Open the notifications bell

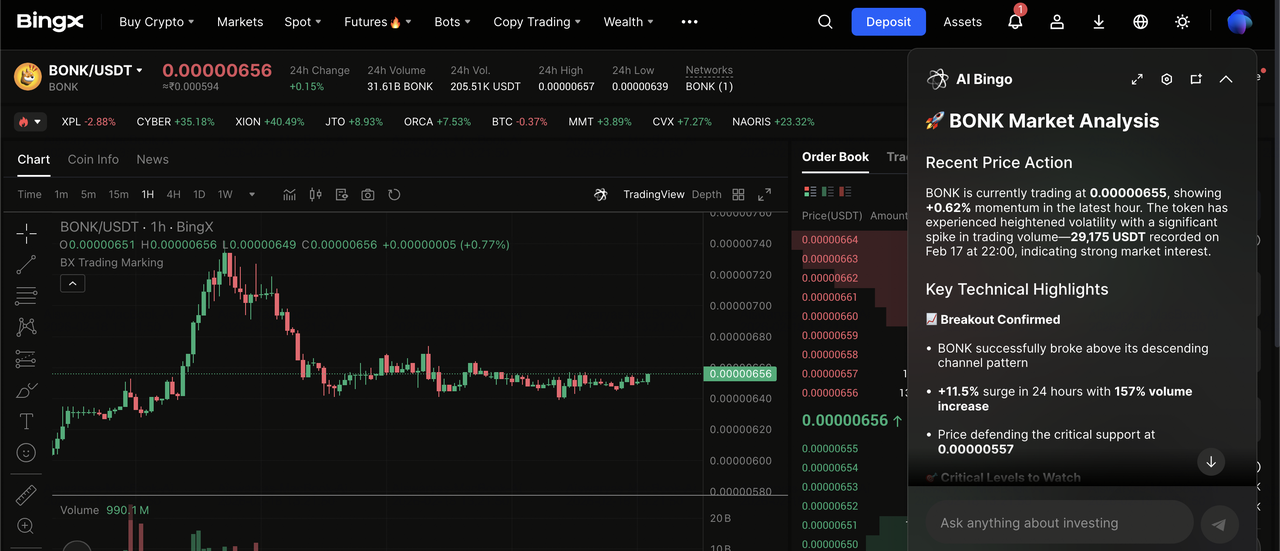click(x=1015, y=22)
